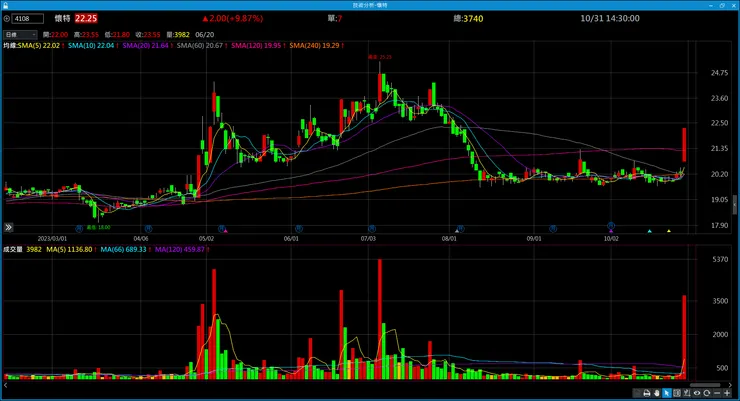Click SMA(20) 21.64 indicator label

click(x=145, y=46)
